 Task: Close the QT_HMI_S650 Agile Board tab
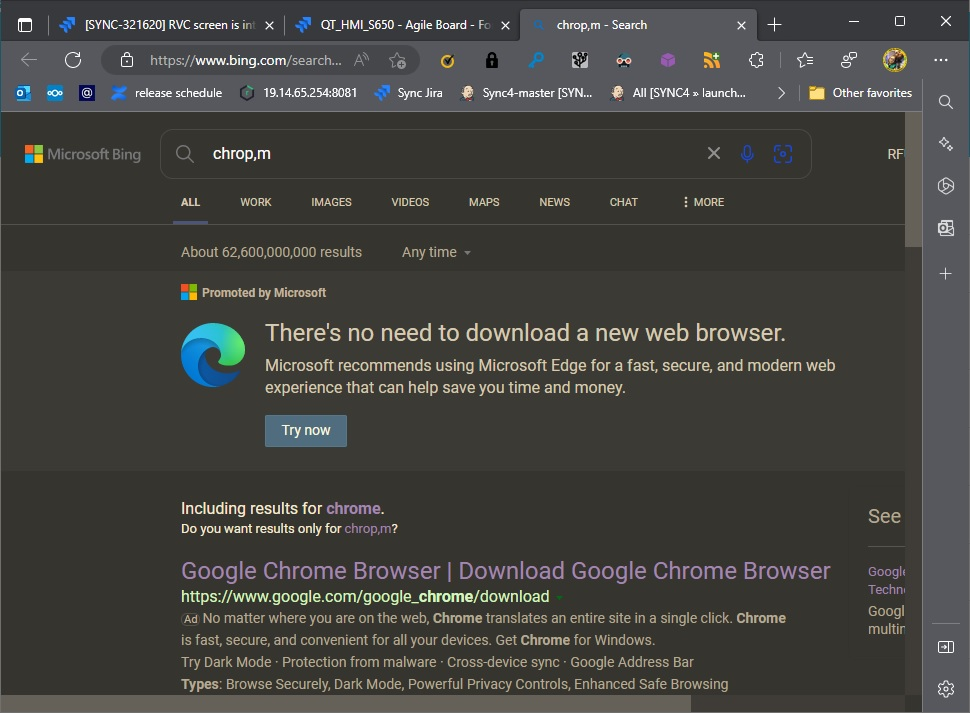(505, 25)
